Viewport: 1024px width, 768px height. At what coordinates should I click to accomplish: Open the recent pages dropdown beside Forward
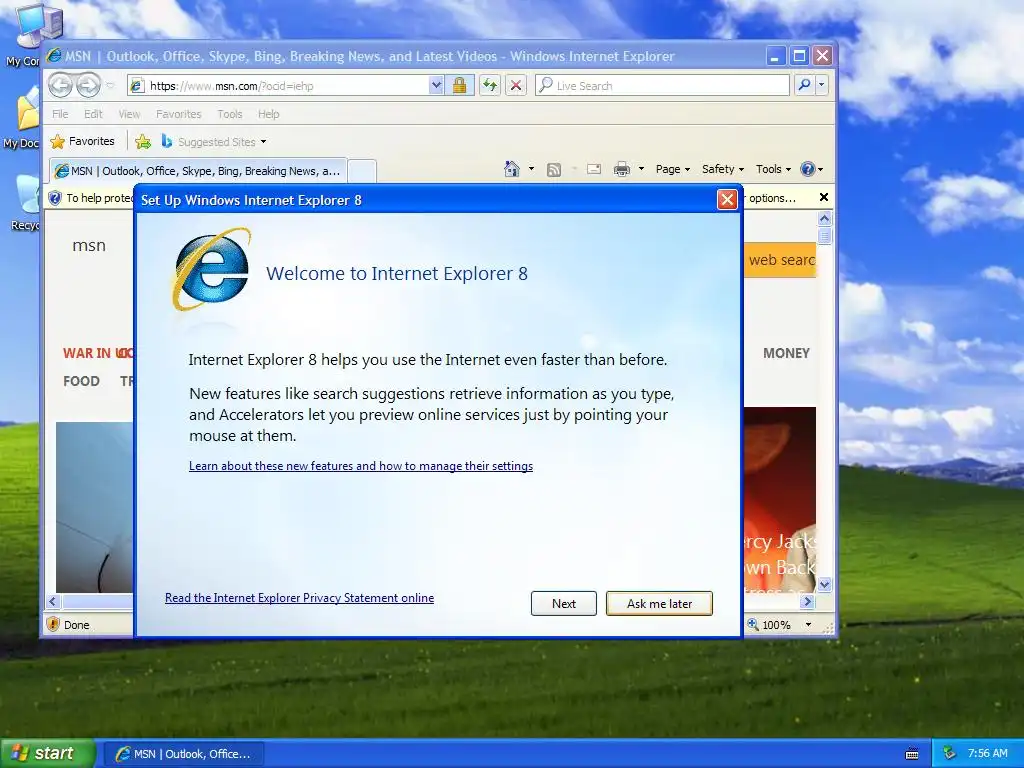click(x=110, y=86)
